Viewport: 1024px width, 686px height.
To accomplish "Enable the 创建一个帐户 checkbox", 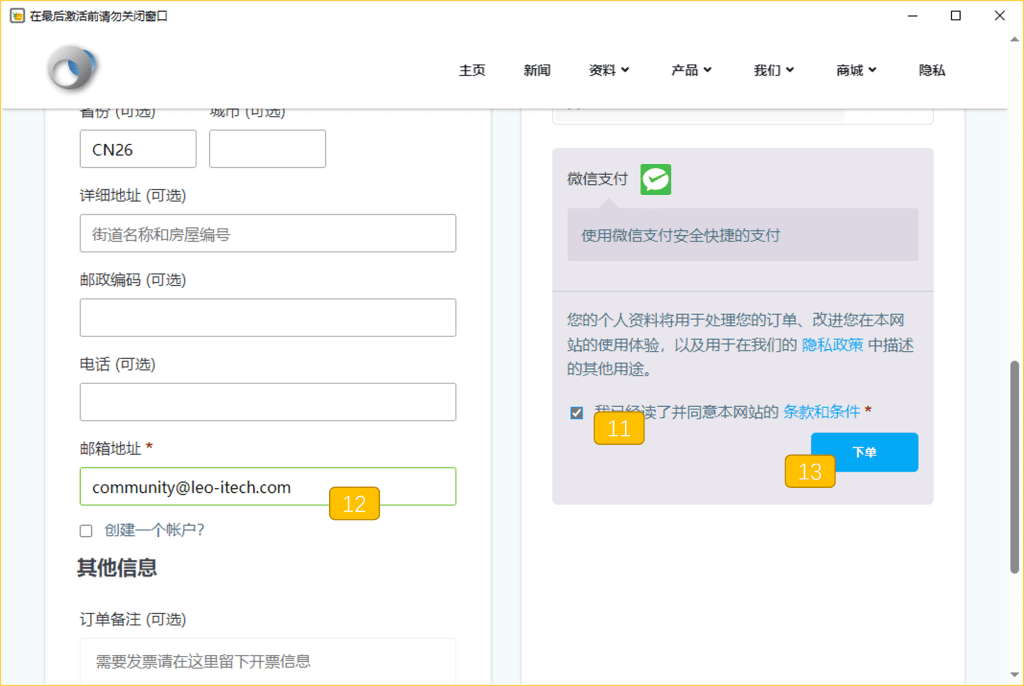I will pos(86,530).
